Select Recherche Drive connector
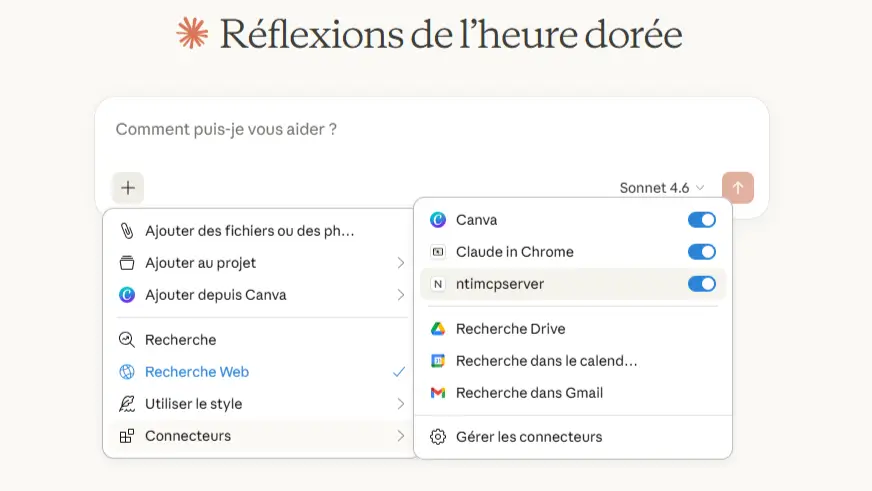This screenshot has height=491, width=872. pyautogui.click(x=510, y=329)
